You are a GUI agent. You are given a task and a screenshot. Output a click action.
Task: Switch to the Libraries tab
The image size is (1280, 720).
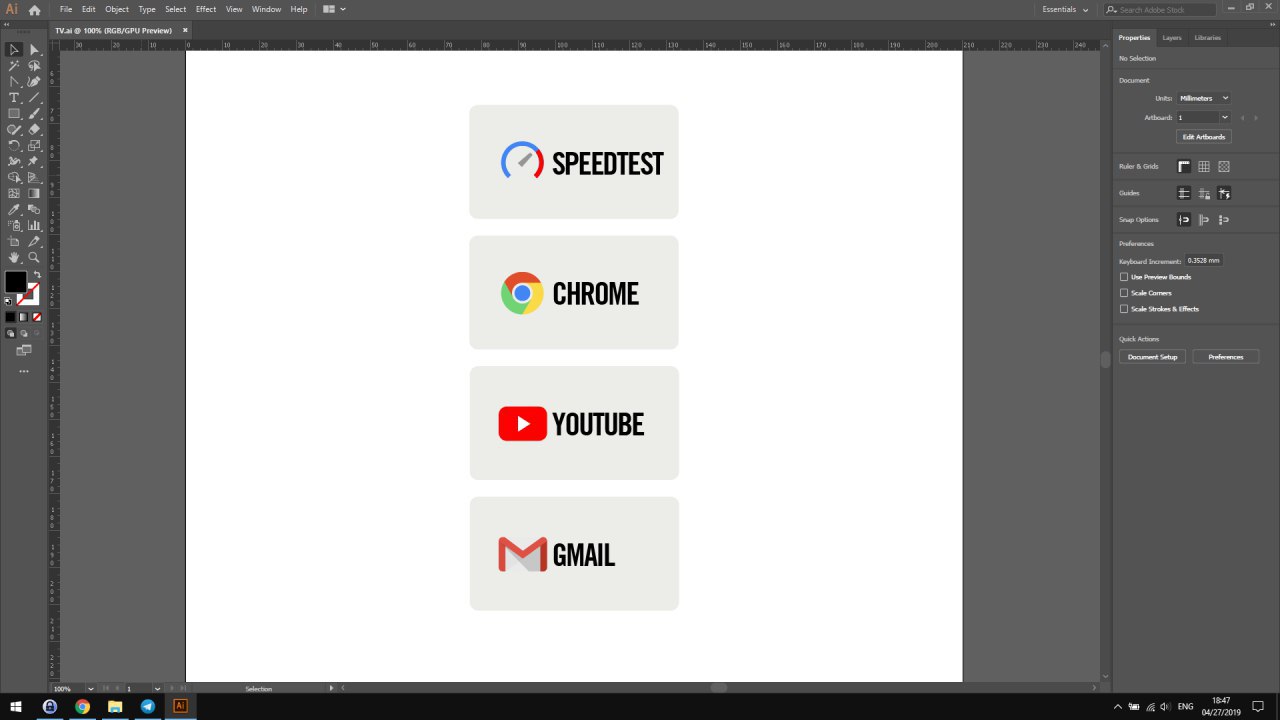pos(1207,37)
